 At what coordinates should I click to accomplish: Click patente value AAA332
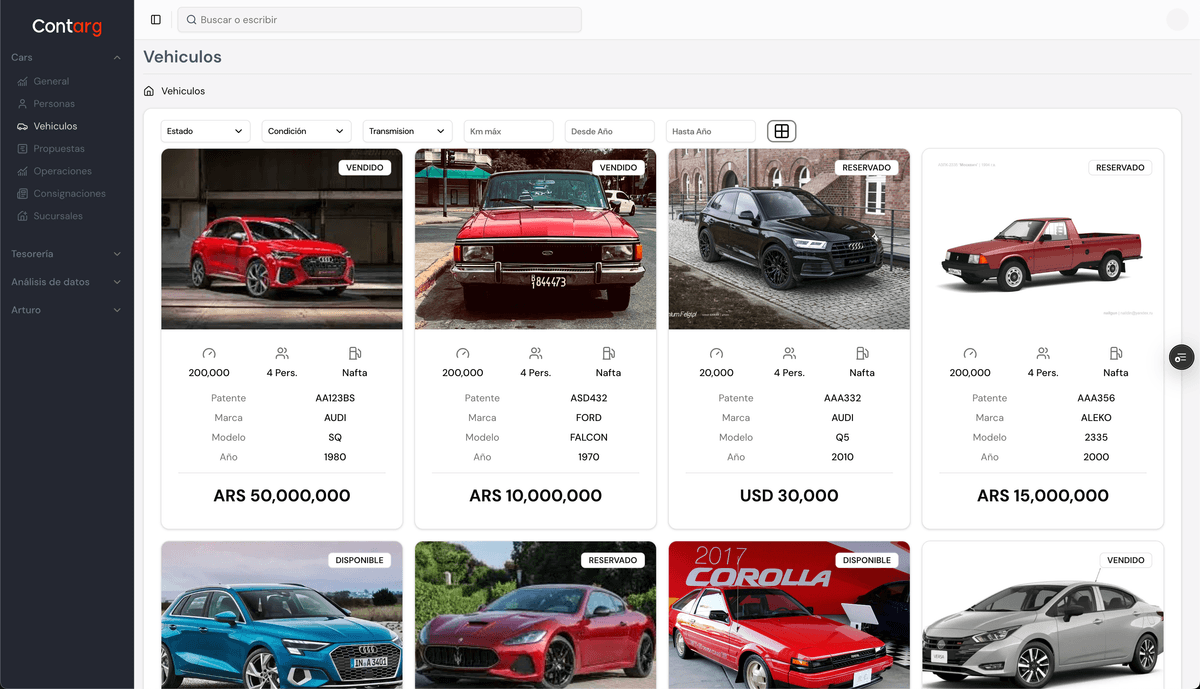point(843,398)
